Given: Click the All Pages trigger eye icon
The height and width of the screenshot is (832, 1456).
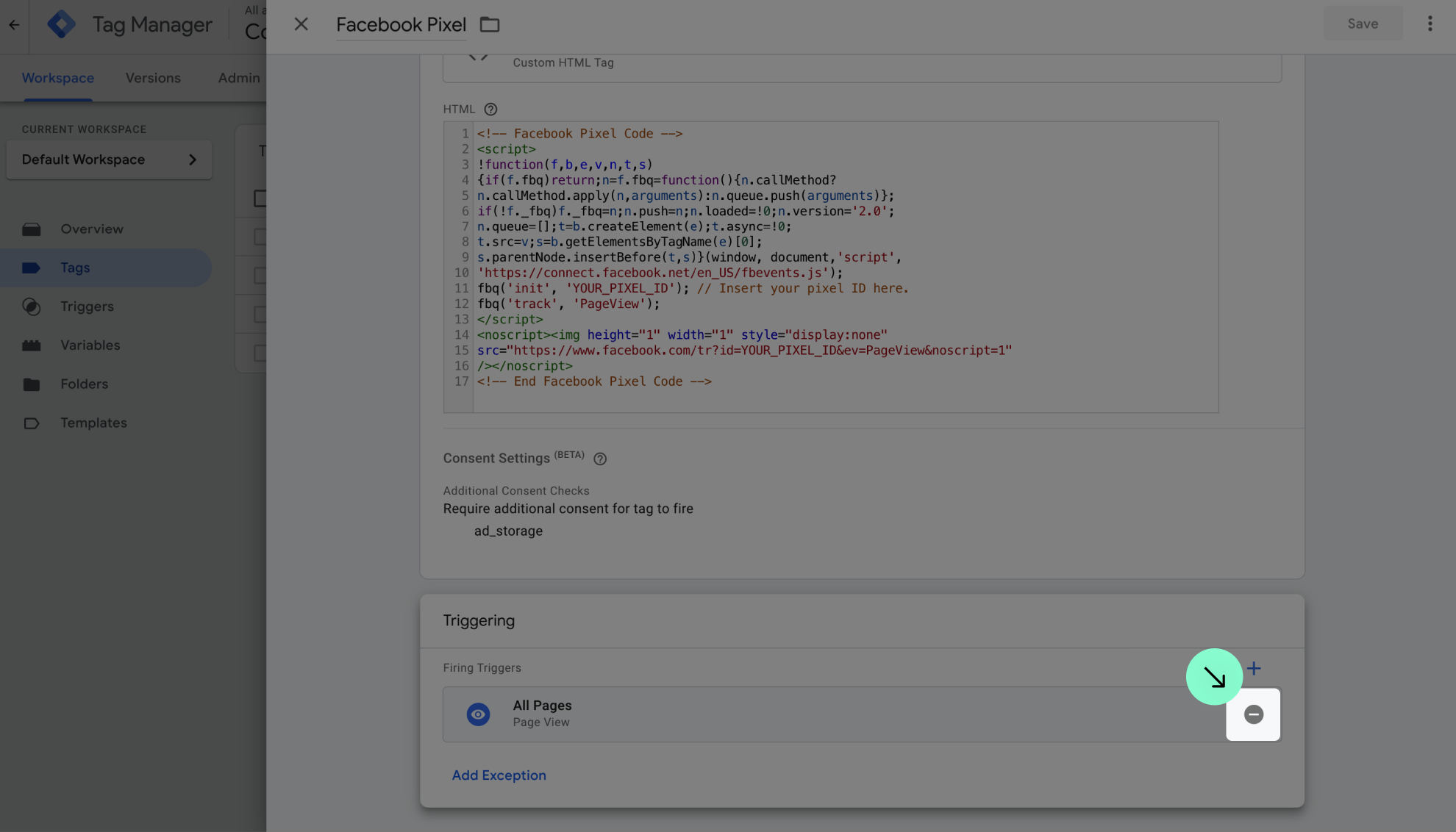Looking at the screenshot, I should tap(478, 714).
